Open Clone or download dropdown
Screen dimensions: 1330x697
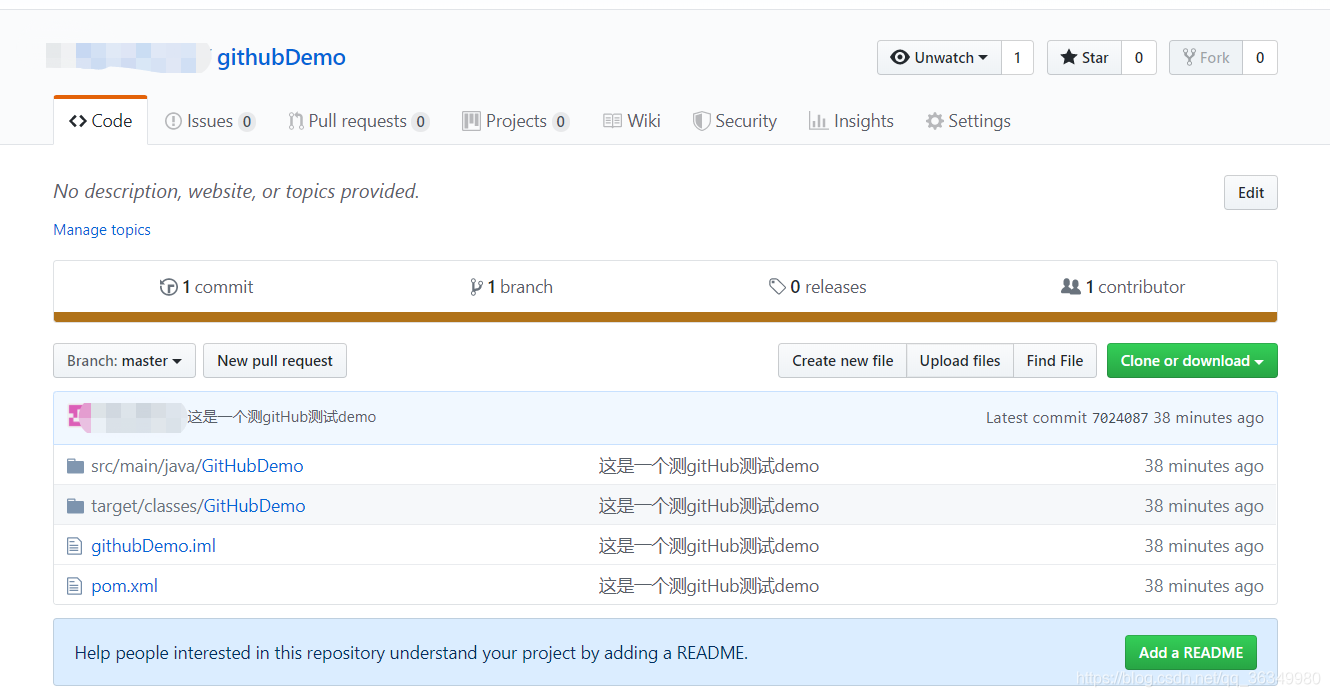(x=1192, y=361)
